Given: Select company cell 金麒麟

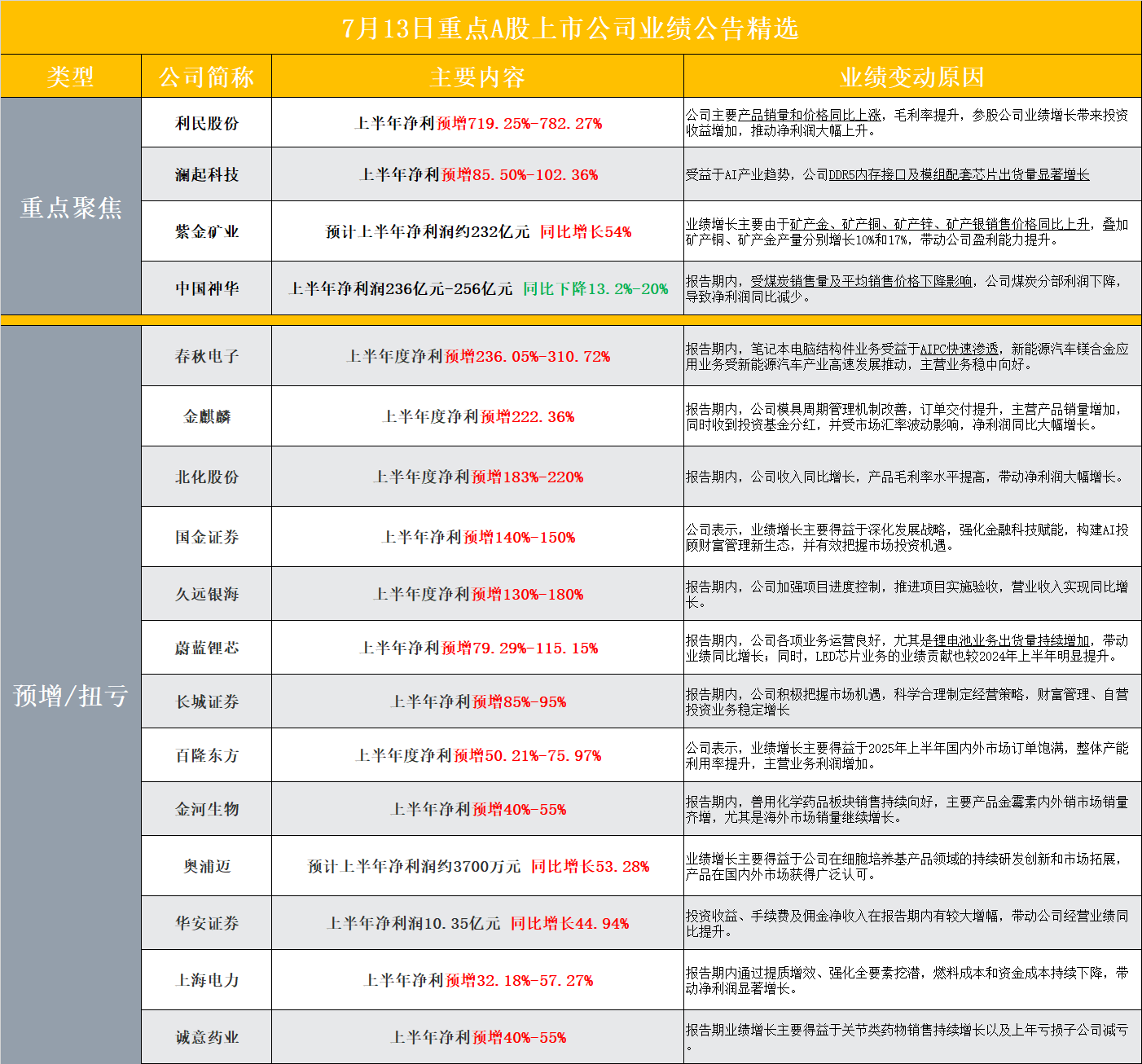Looking at the screenshot, I should pyautogui.click(x=206, y=416).
